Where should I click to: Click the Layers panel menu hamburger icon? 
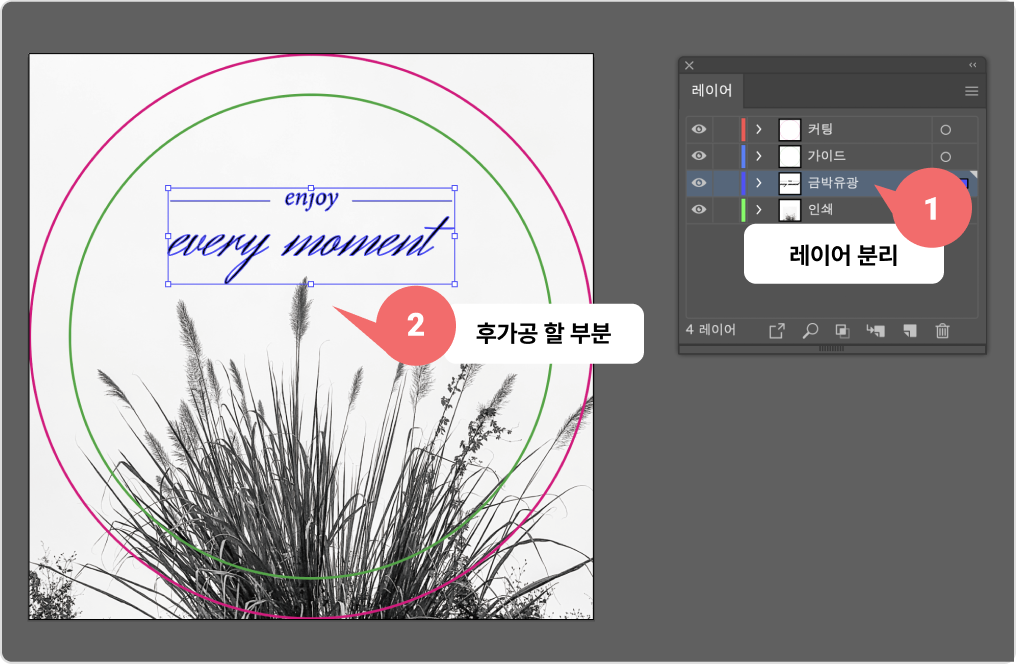[971, 91]
